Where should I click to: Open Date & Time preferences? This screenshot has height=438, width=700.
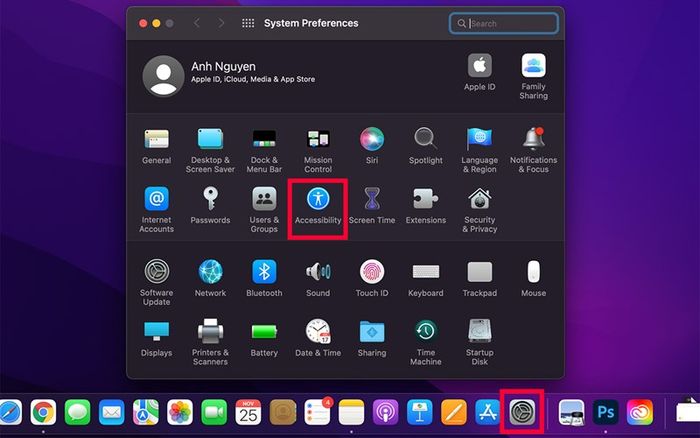pos(318,338)
